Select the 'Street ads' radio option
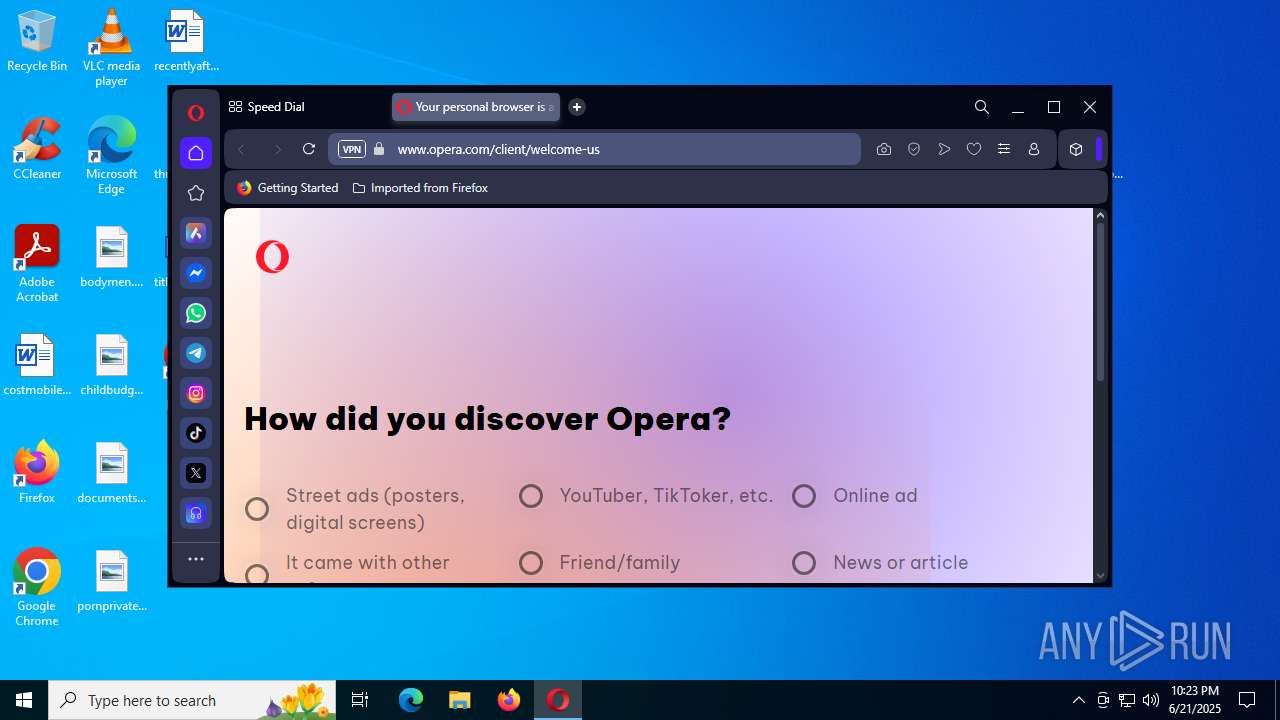This screenshot has height=720, width=1280. pyautogui.click(x=257, y=509)
